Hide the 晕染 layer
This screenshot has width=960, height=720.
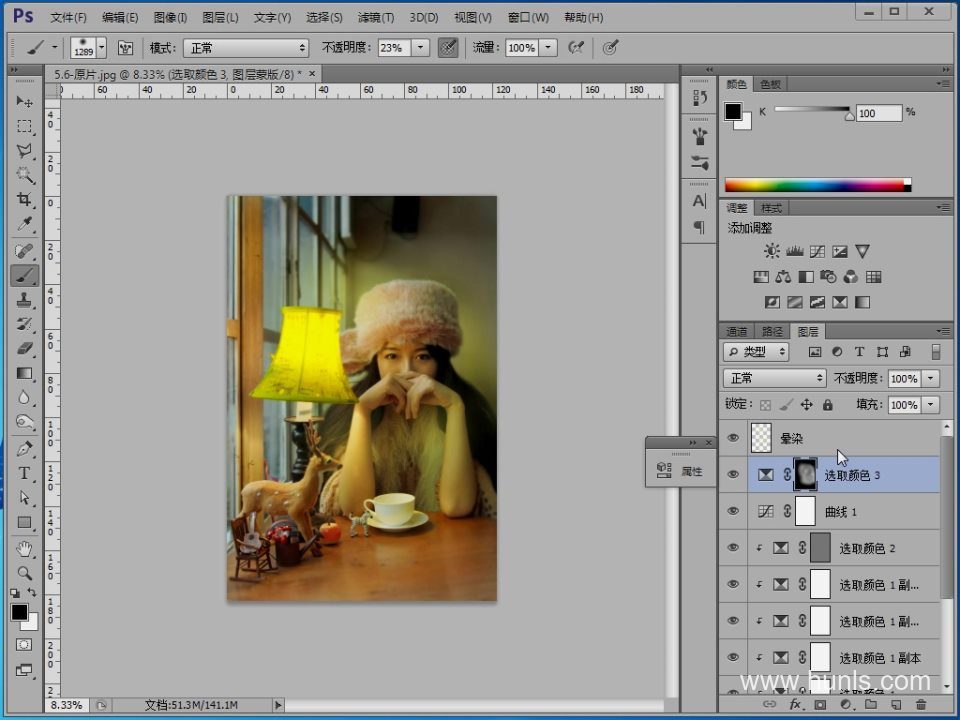coord(733,438)
